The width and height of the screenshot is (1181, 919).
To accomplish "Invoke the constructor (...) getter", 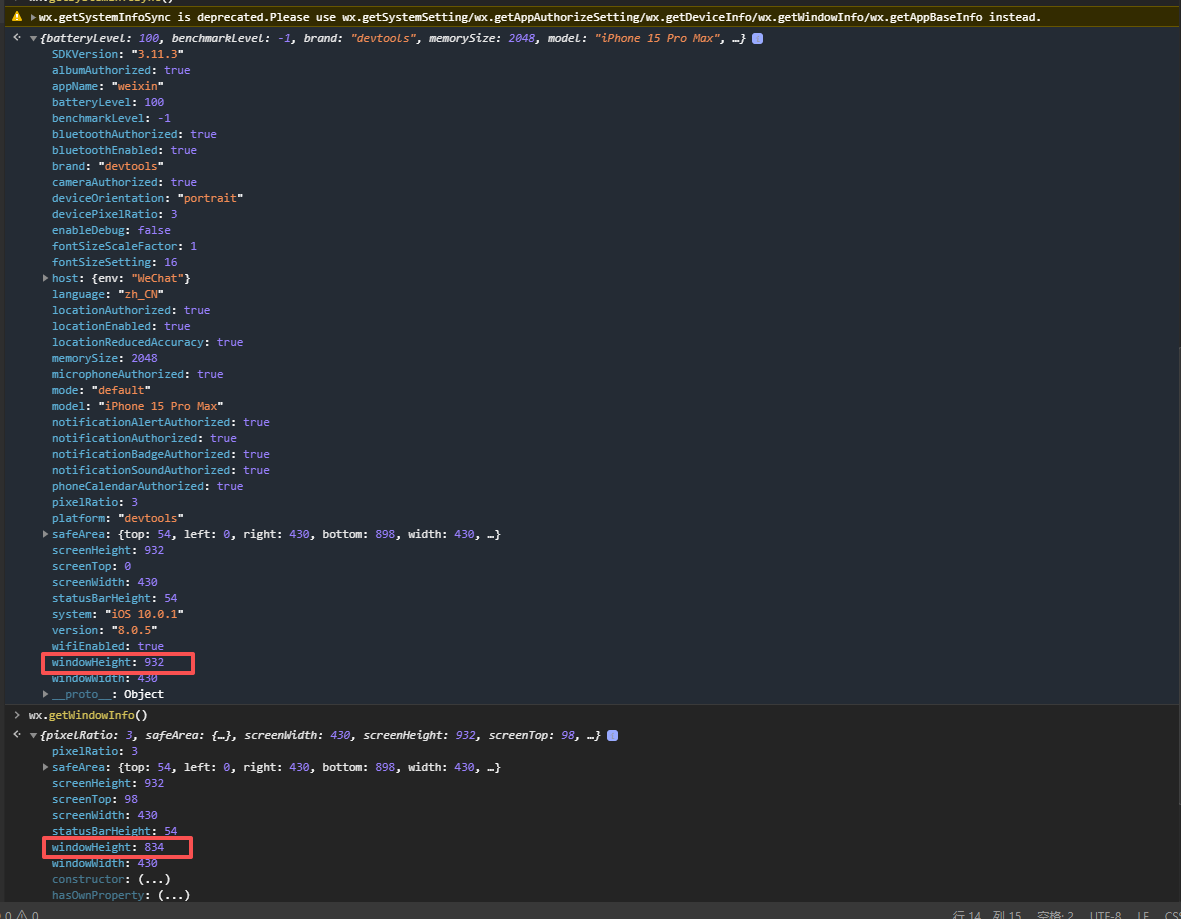I will coord(154,879).
